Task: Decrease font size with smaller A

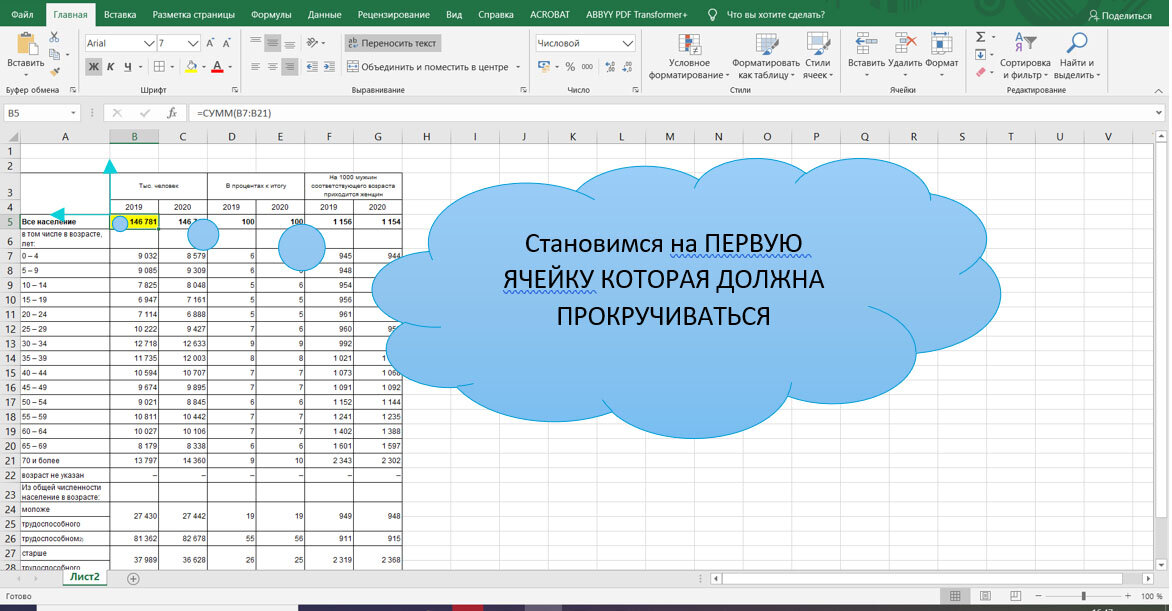Action: pos(226,43)
